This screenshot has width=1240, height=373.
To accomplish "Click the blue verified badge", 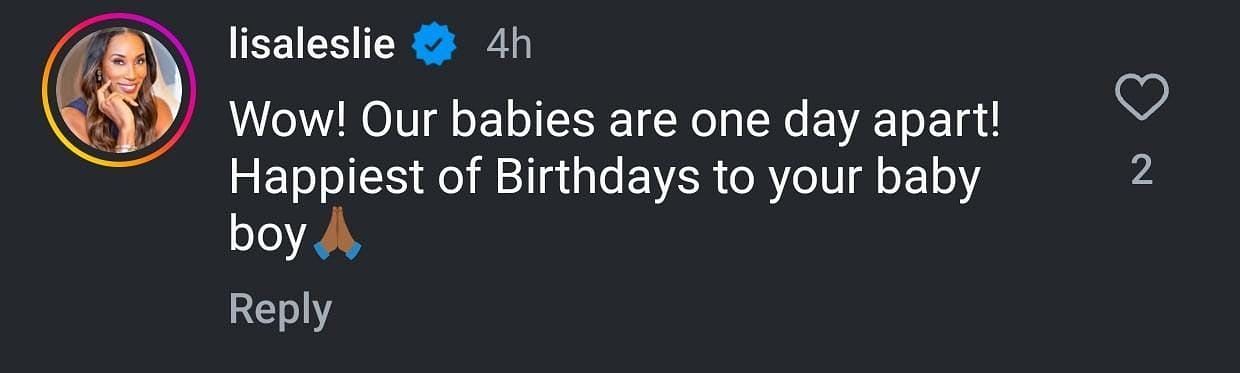I will coord(434,45).
